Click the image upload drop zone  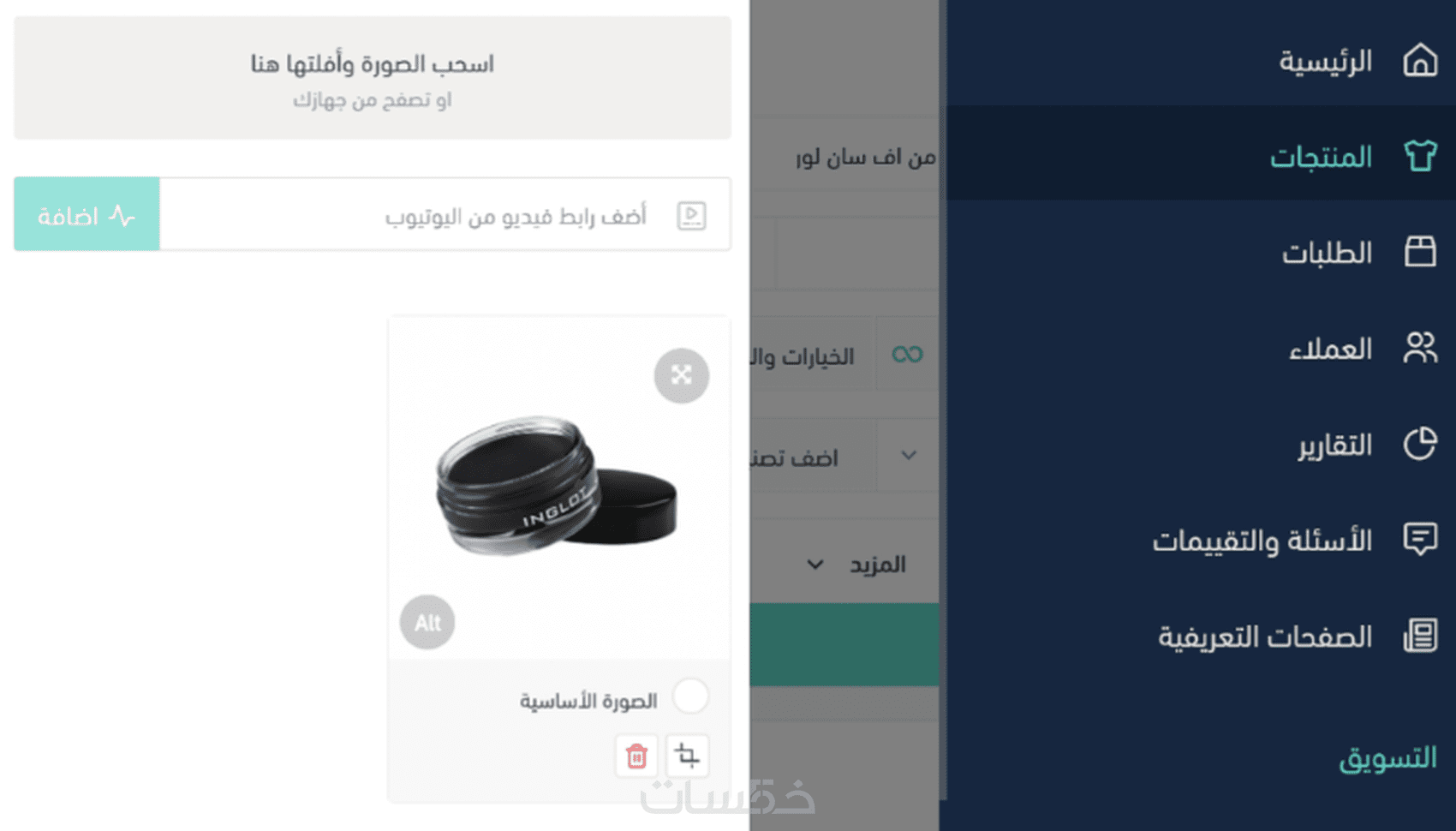click(373, 78)
